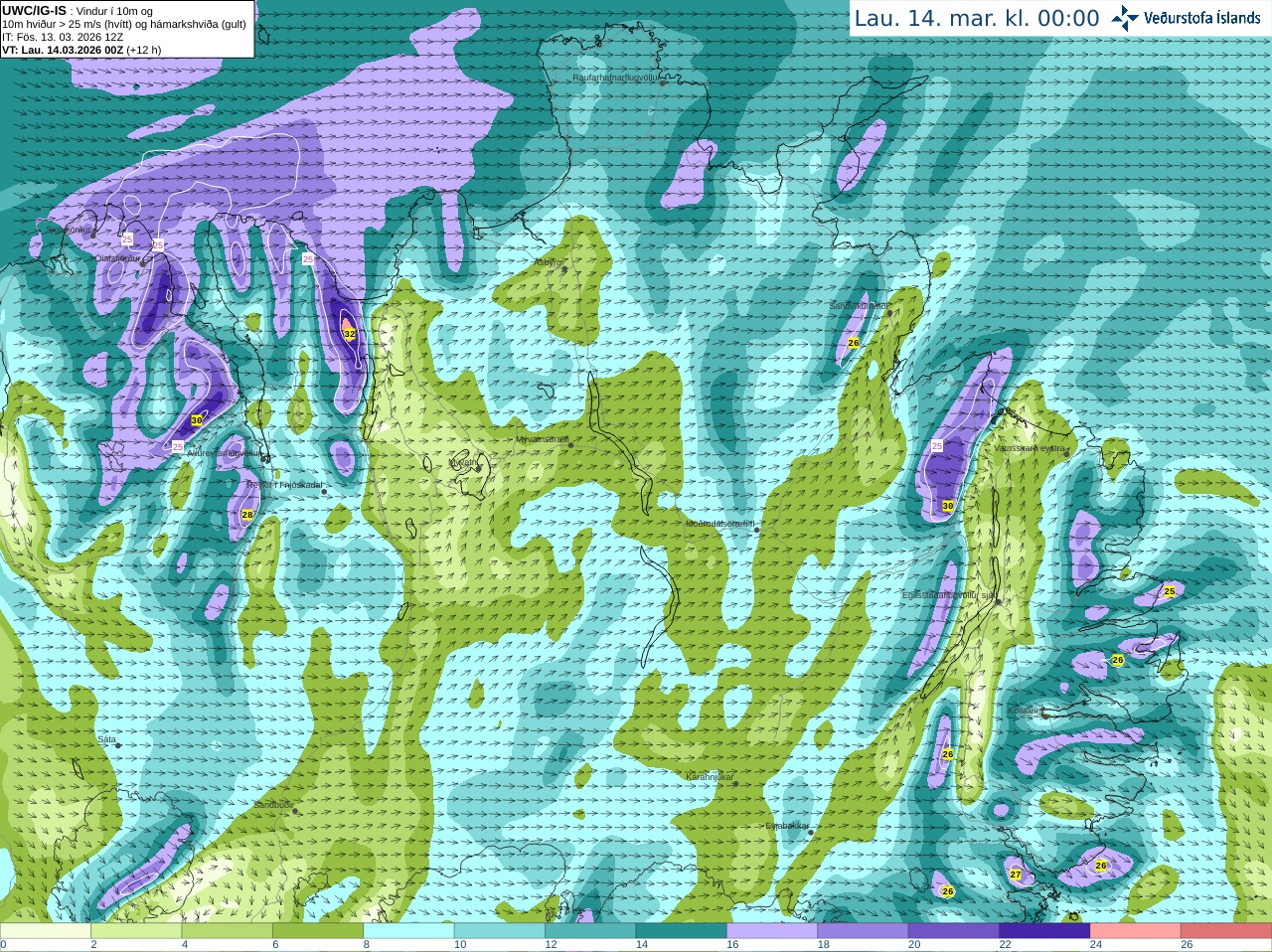Click the legend scale number 0
The height and width of the screenshot is (952, 1272).
click(x=3, y=945)
